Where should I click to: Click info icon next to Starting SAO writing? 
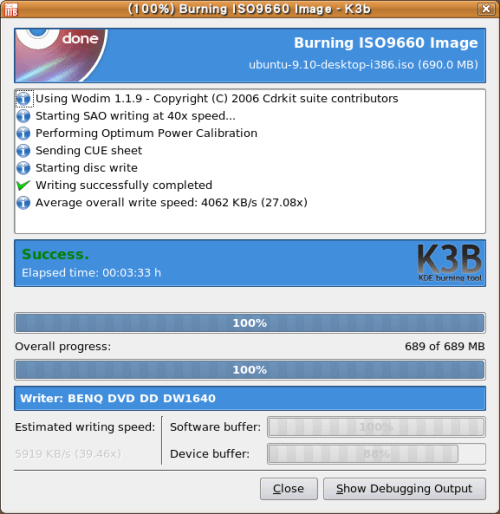pyautogui.click(x=23, y=116)
